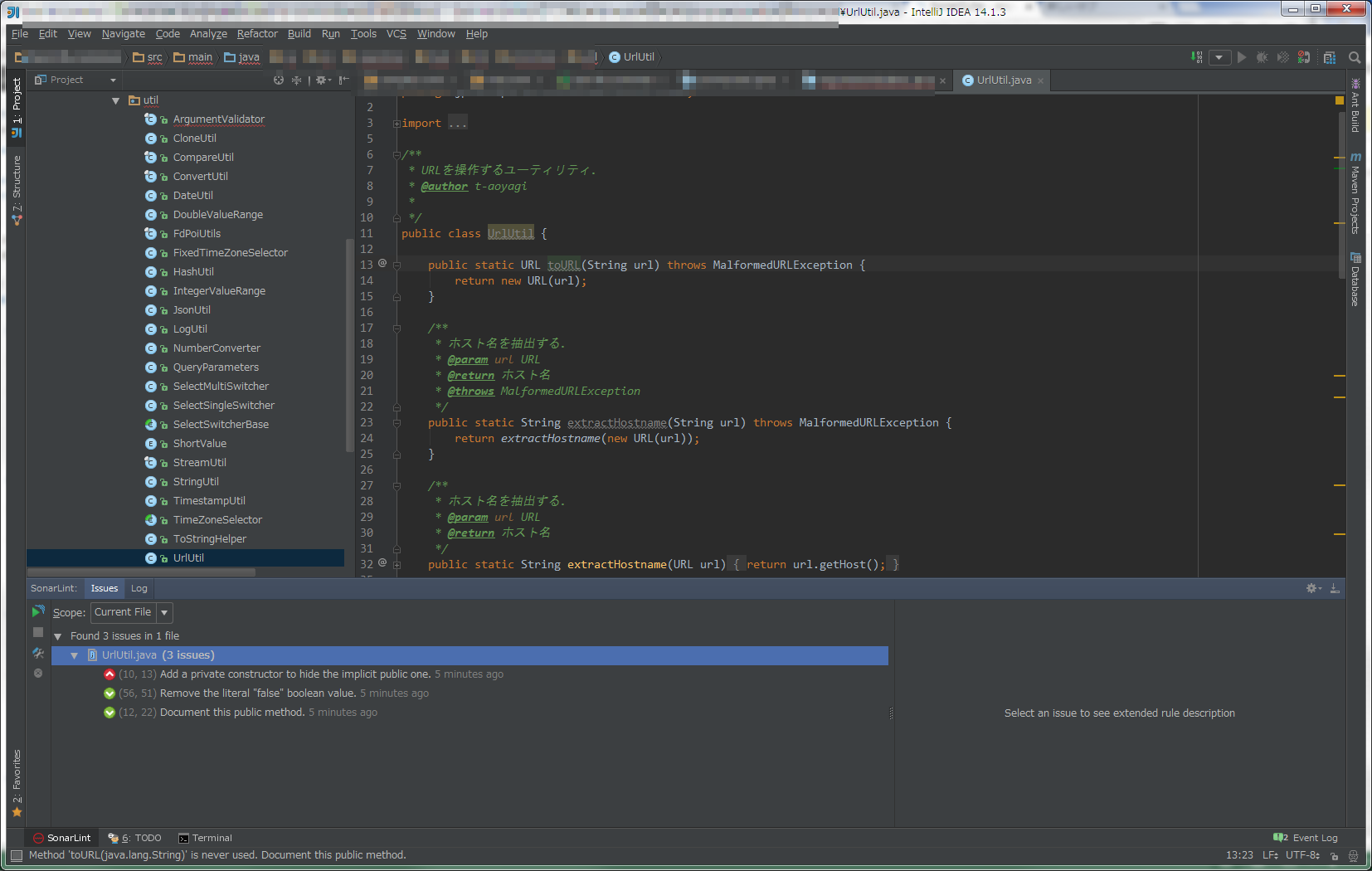Run with Coverage using the coverage icon
Viewport: 1372px width, 871px height.
click(x=1283, y=56)
